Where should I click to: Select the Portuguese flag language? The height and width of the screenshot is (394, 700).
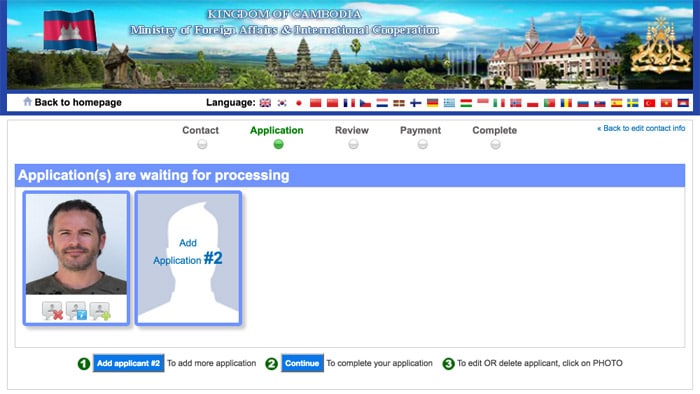pos(550,103)
